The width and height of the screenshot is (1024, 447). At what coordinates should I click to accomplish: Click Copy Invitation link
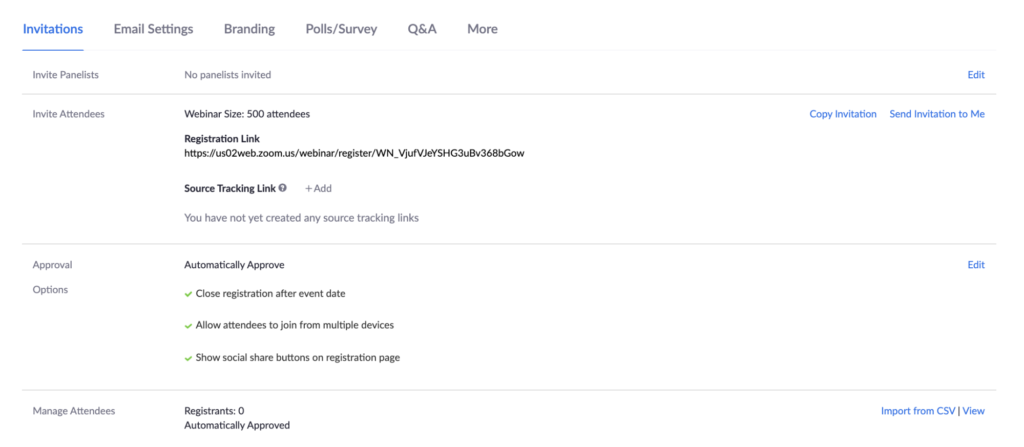coord(843,114)
